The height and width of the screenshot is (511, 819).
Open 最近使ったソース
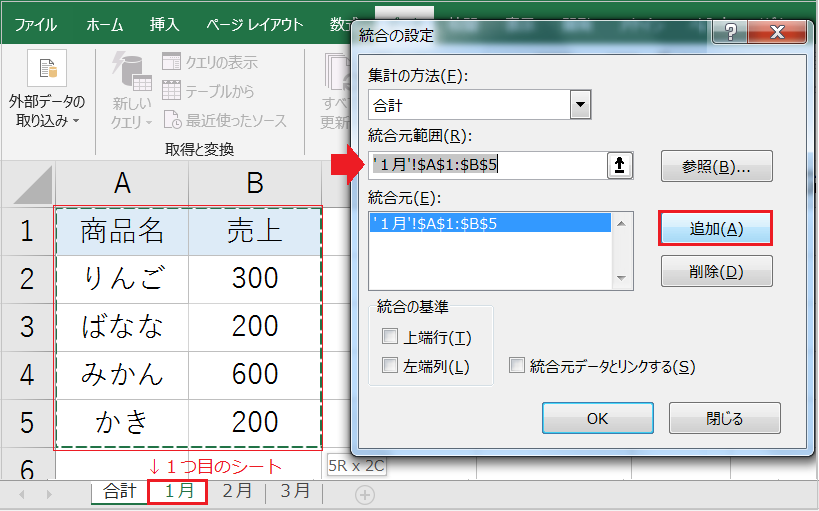click(x=225, y=121)
